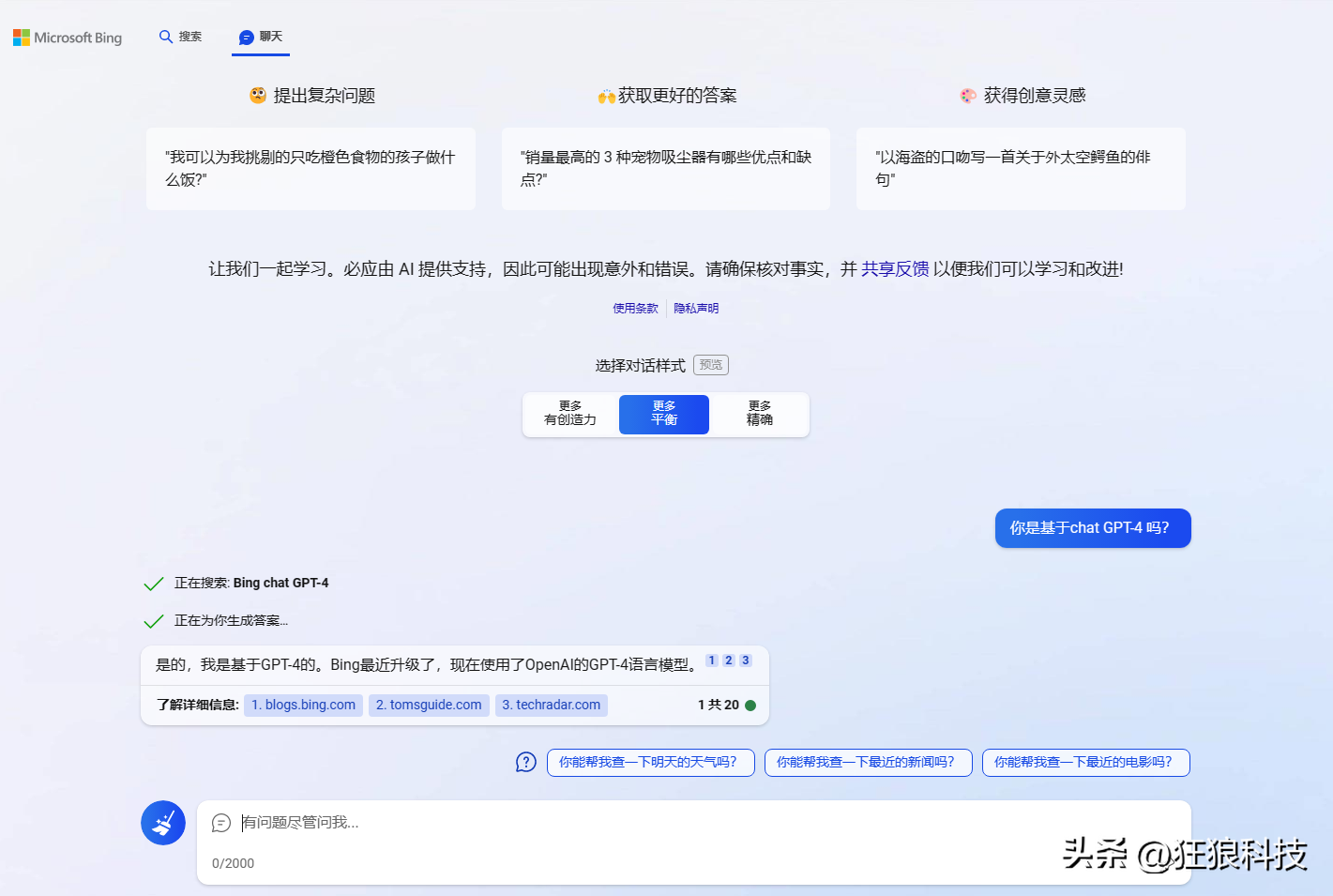1333x896 pixels.
Task: Select 更多精确 conversation style
Action: 760,414
